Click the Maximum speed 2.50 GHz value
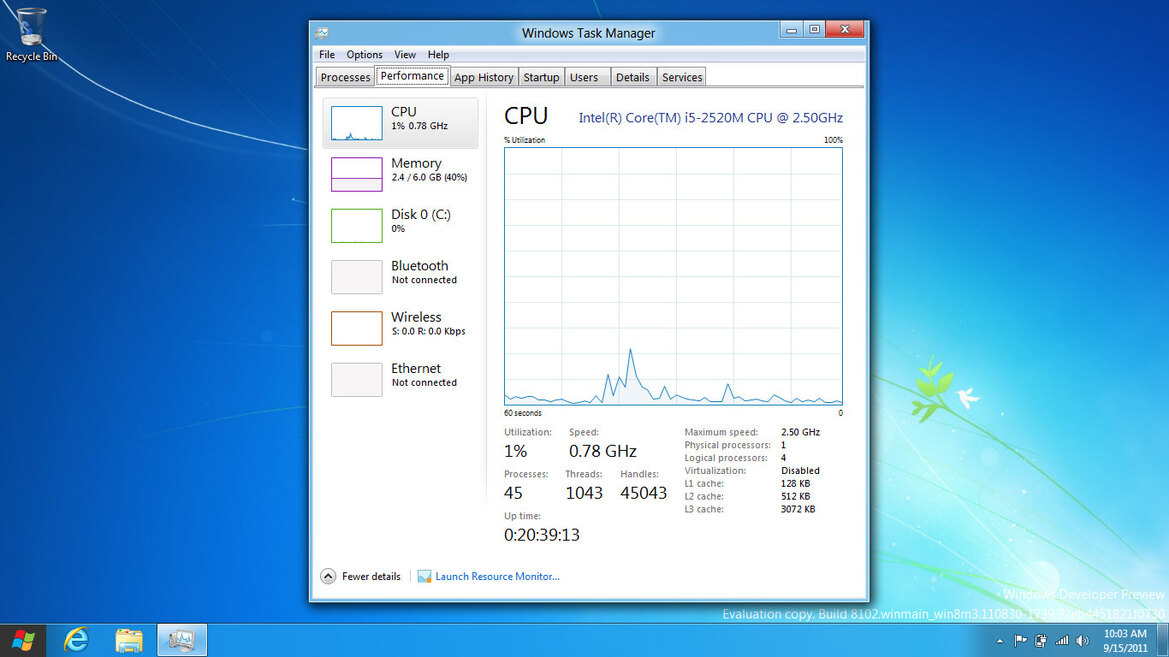Viewport: 1169px width, 657px height. [800, 432]
